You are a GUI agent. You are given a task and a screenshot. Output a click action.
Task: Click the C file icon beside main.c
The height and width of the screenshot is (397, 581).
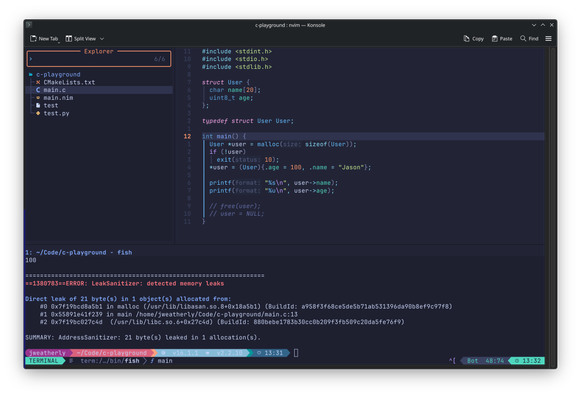38,90
